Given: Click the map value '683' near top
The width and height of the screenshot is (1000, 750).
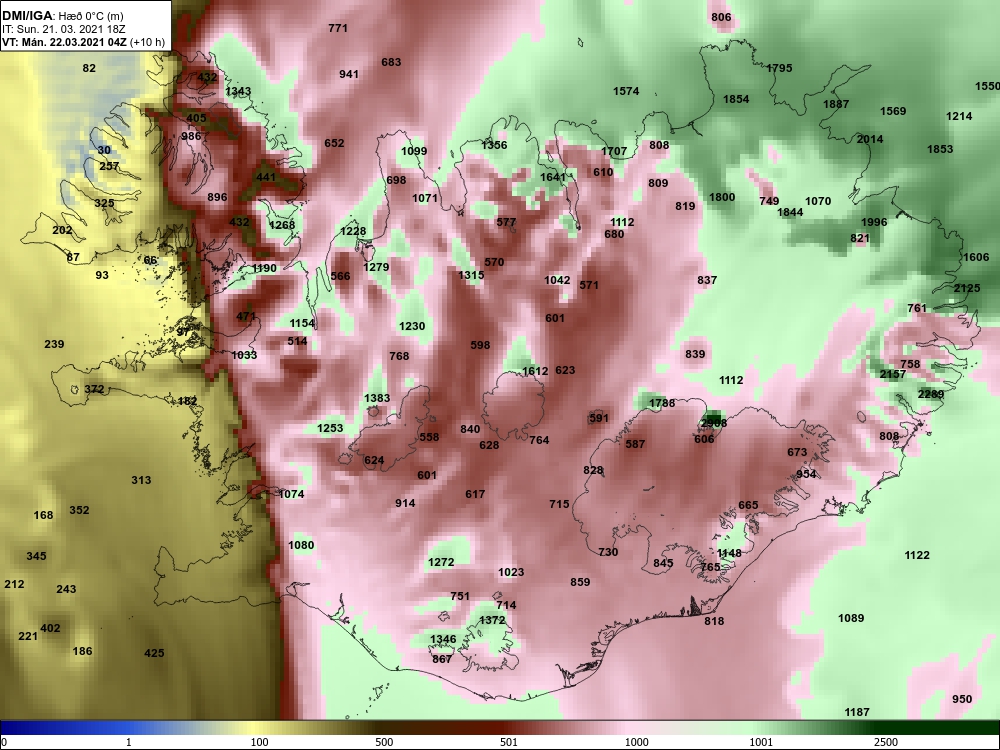Looking at the screenshot, I should pos(391,62).
